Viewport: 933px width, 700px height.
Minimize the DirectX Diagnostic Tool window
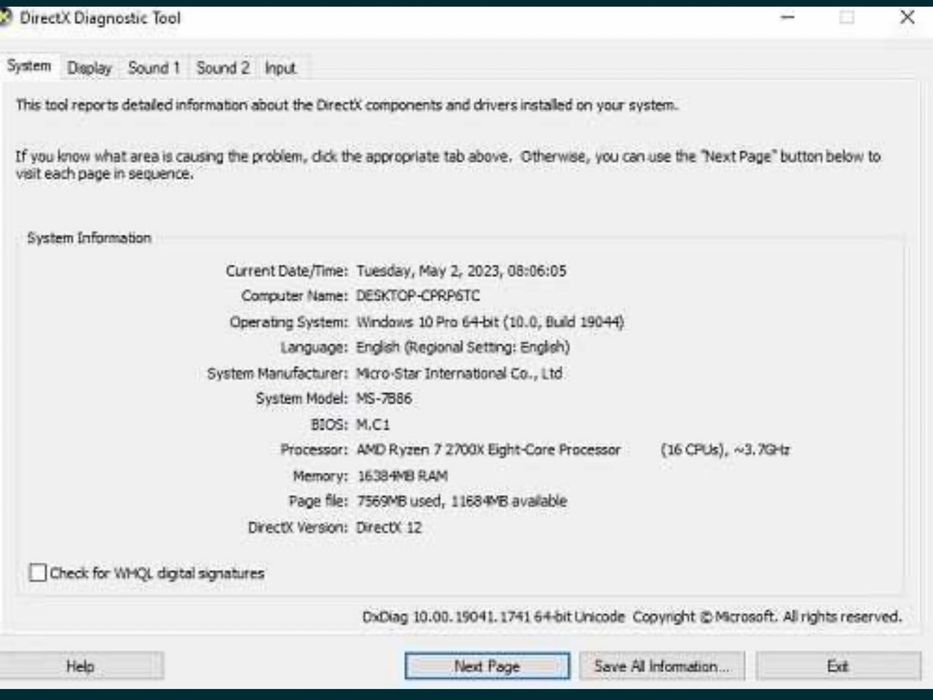coord(787,17)
